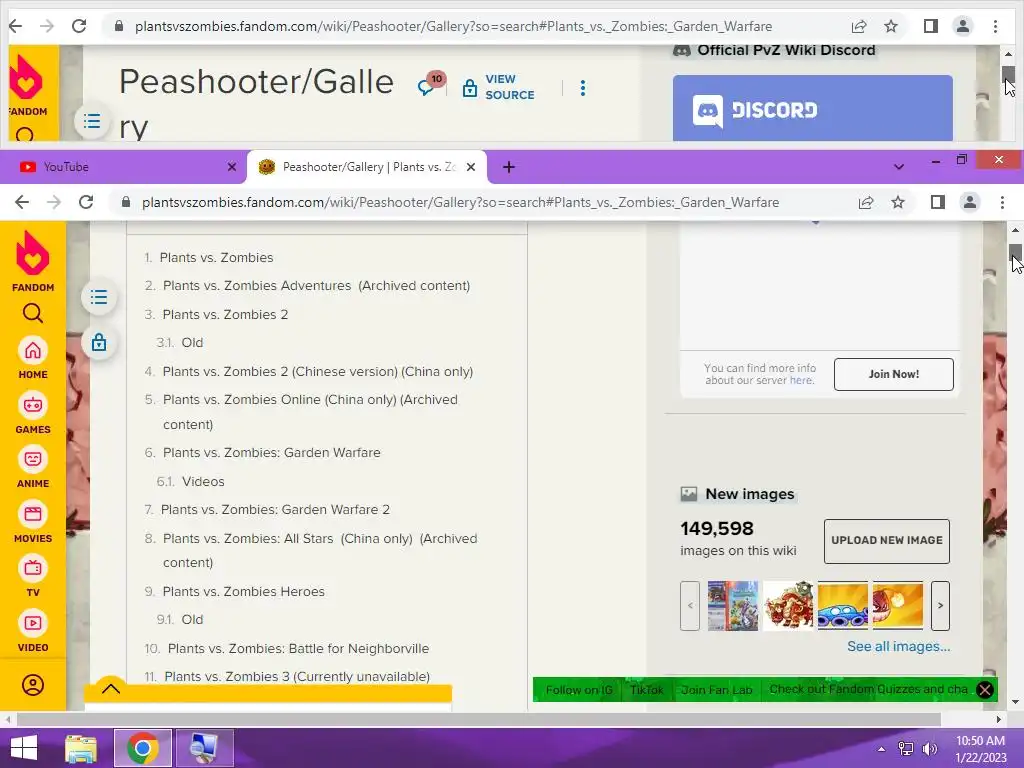Screen dimensions: 1024x768
Task: Open profile avatar in front browser window
Action: pyautogui.click(x=970, y=202)
